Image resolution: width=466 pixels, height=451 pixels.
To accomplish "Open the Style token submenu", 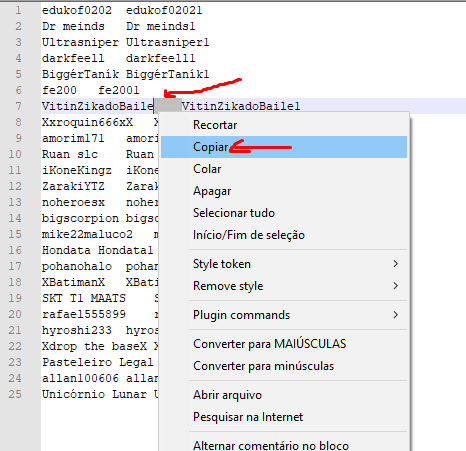I will pos(284,264).
